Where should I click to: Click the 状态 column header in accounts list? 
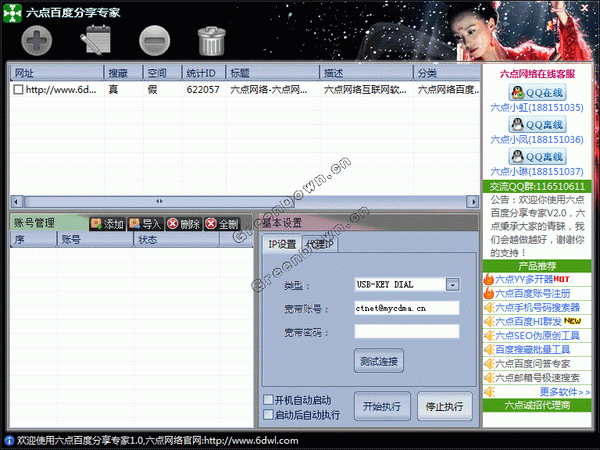[176, 240]
